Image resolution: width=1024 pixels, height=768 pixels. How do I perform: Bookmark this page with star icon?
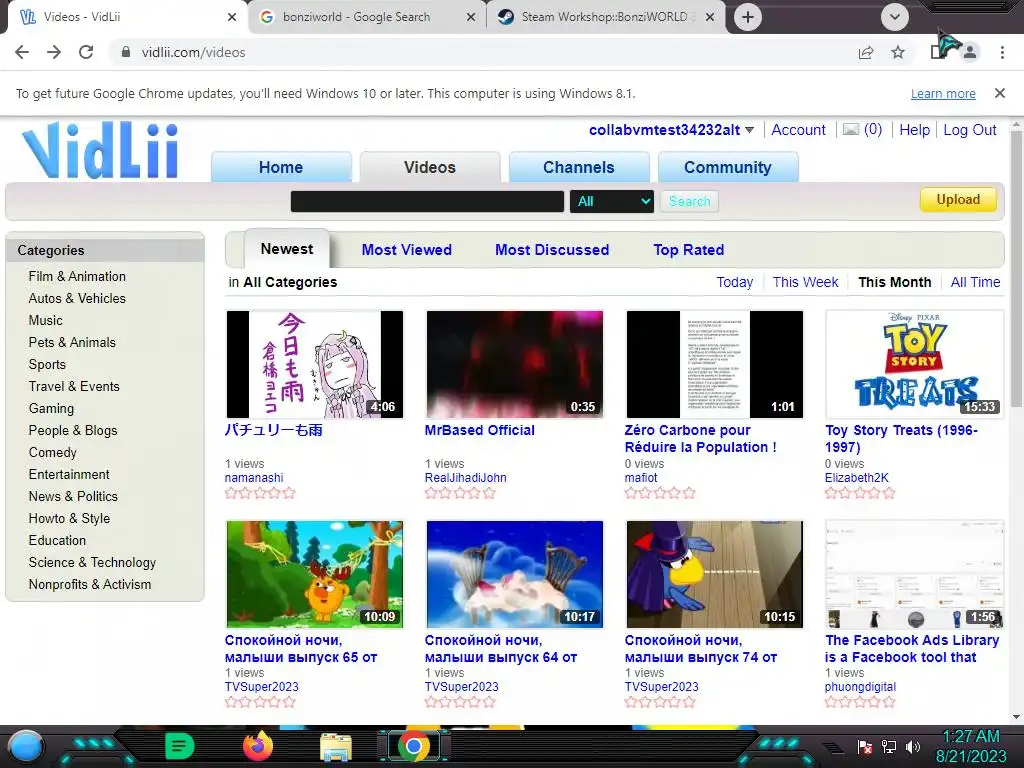tap(898, 52)
